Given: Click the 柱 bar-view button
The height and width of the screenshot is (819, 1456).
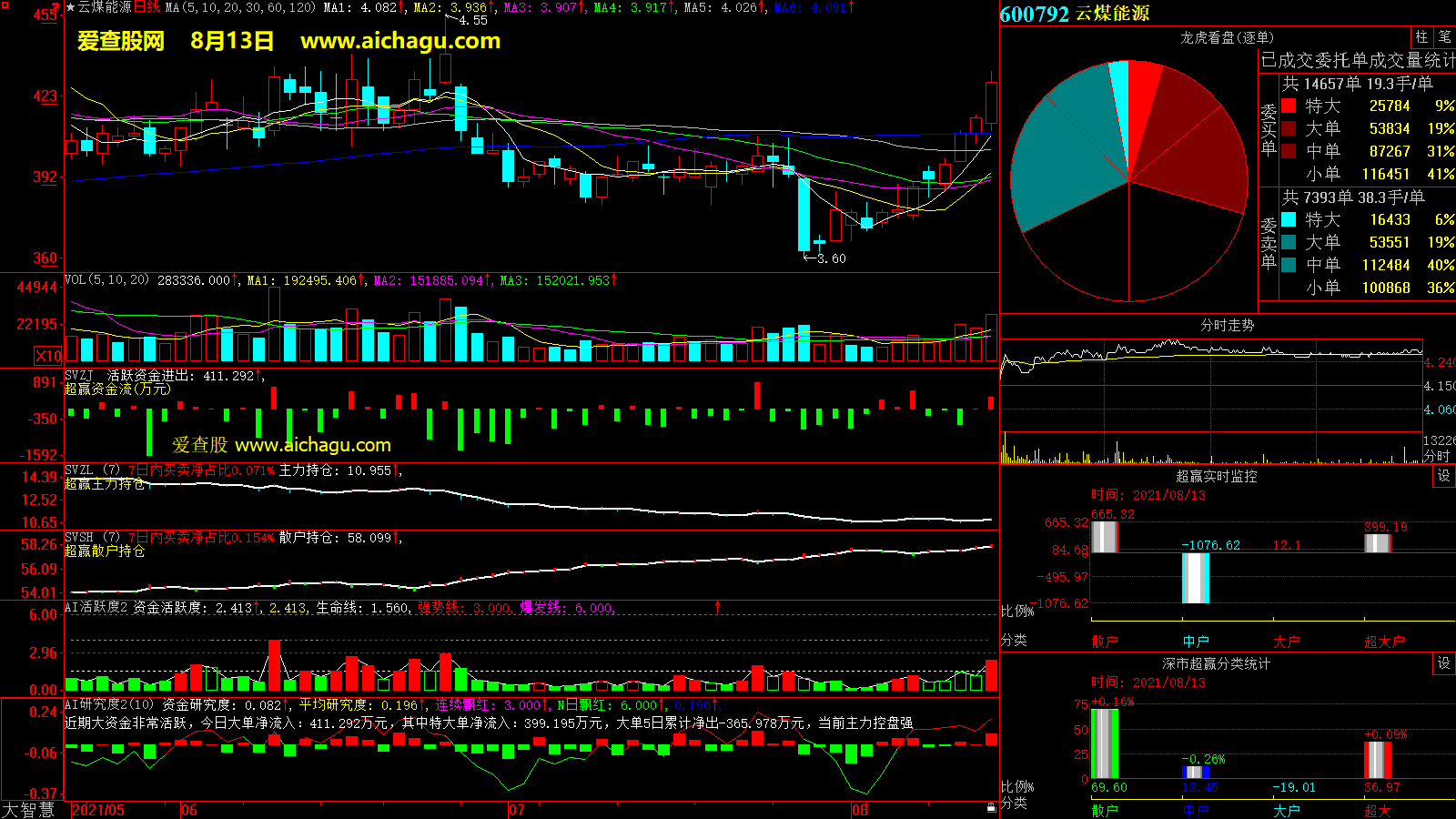Looking at the screenshot, I should (x=1421, y=36).
